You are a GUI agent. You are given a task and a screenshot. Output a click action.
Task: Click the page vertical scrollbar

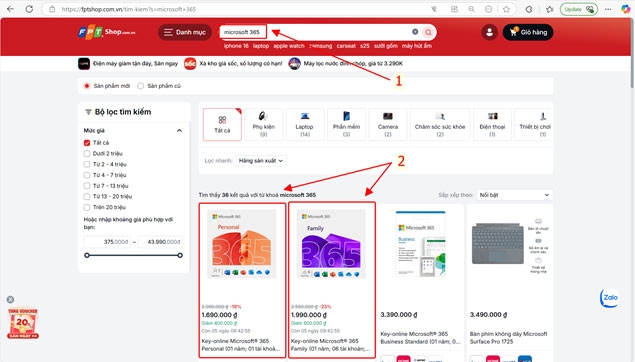pos(632,53)
